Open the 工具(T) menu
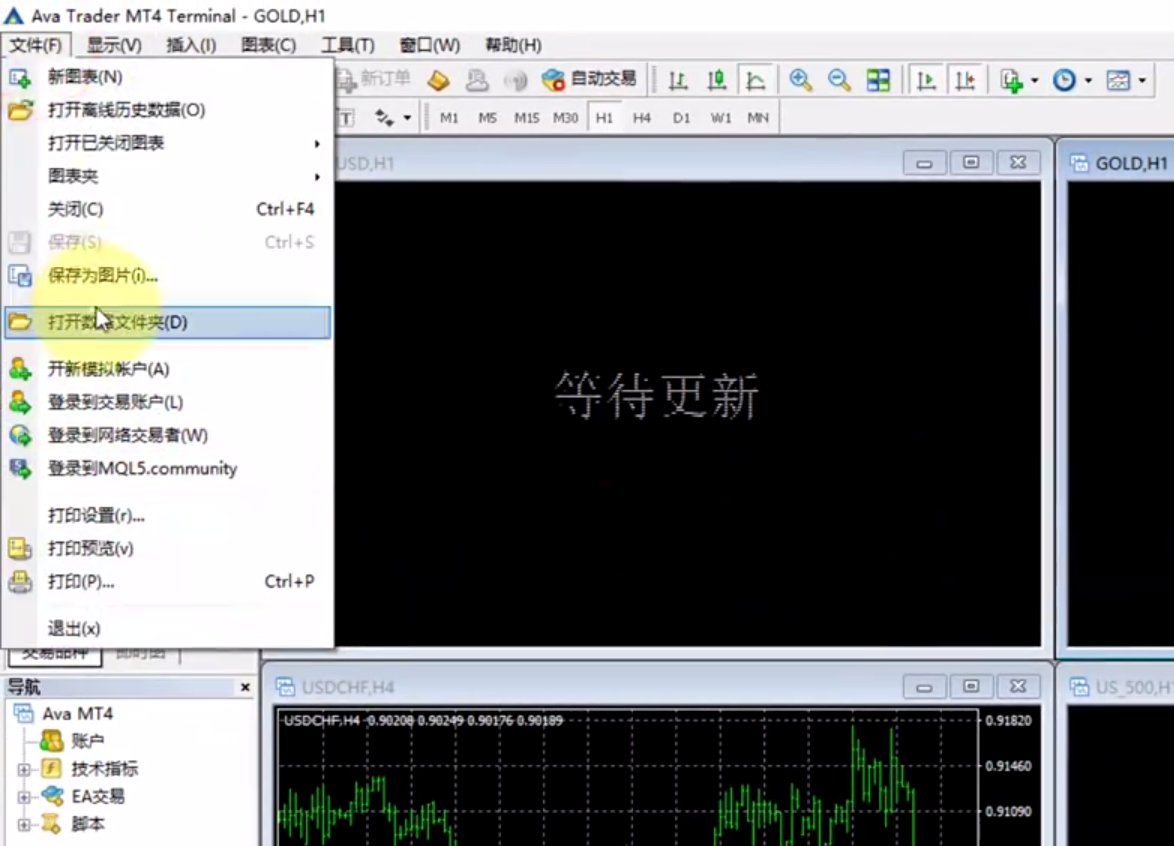 tap(347, 46)
